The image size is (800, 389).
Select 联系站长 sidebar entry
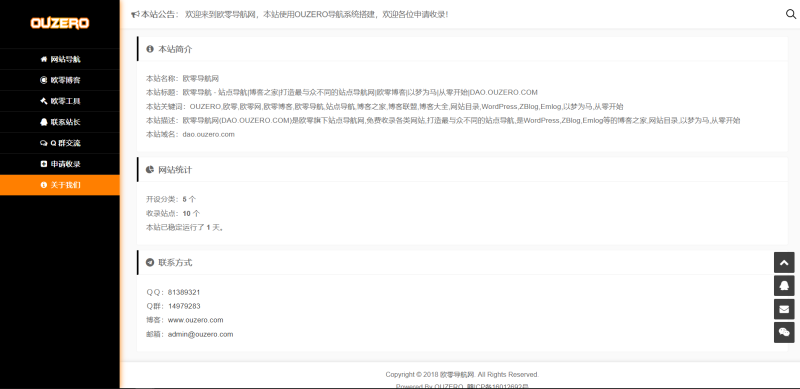[60, 122]
